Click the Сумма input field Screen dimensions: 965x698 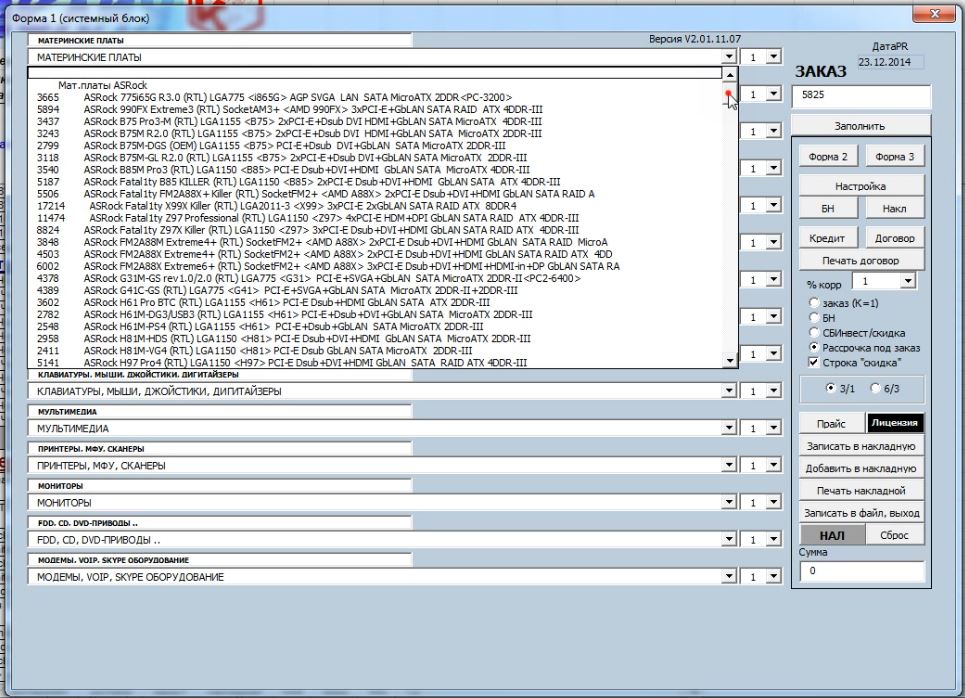click(862, 571)
